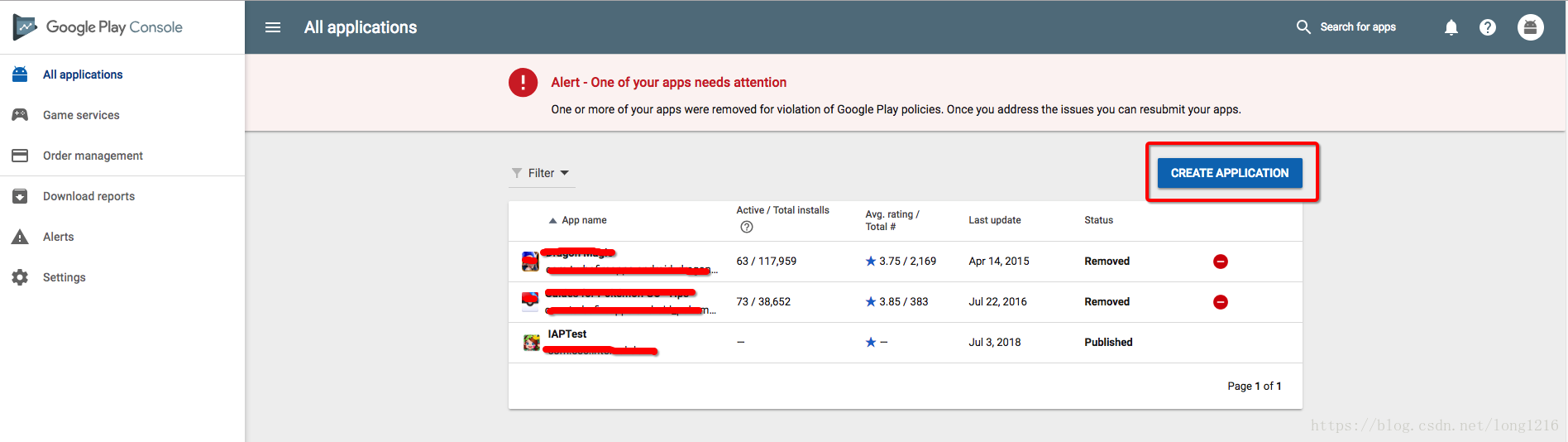Open the Filter dropdown
The width and height of the screenshot is (1568, 442).
click(x=541, y=173)
